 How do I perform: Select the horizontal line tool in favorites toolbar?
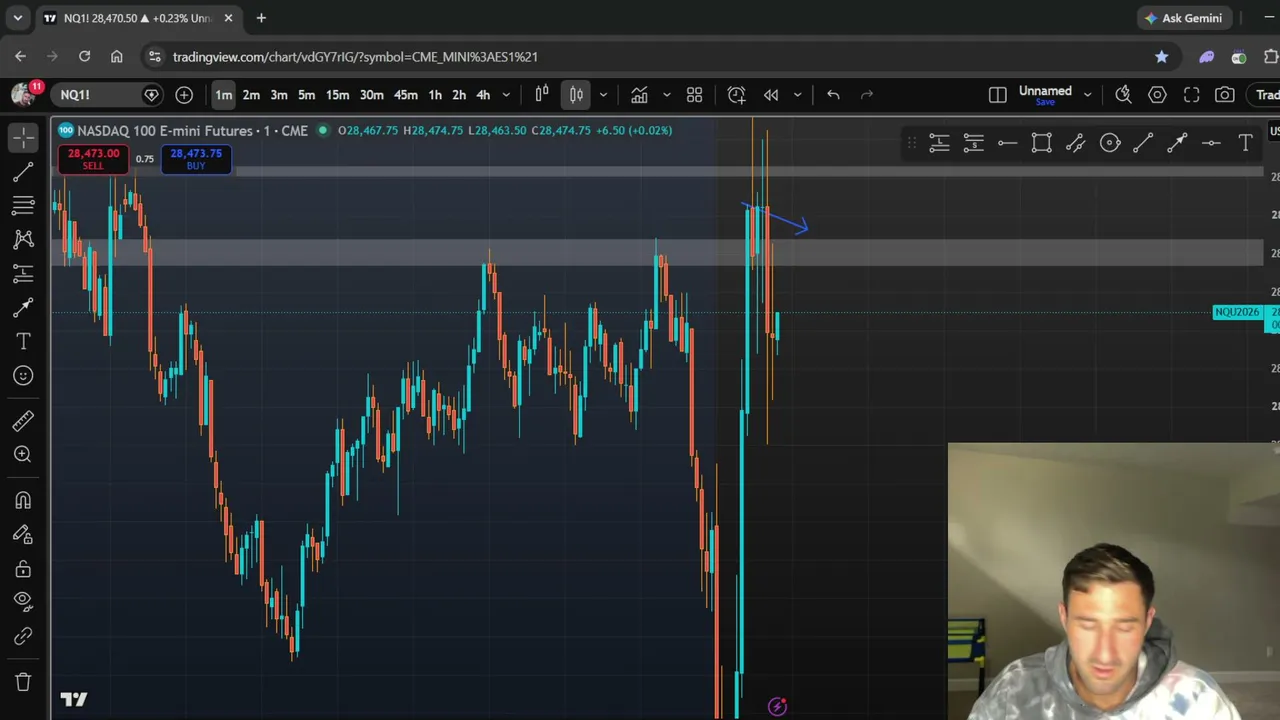pyautogui.click(x=1211, y=143)
